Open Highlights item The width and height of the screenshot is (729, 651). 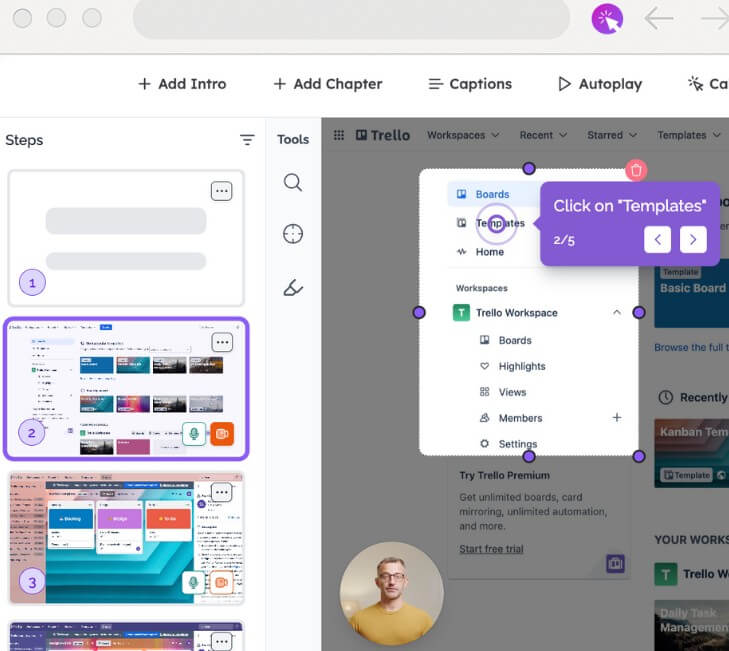tap(512, 366)
